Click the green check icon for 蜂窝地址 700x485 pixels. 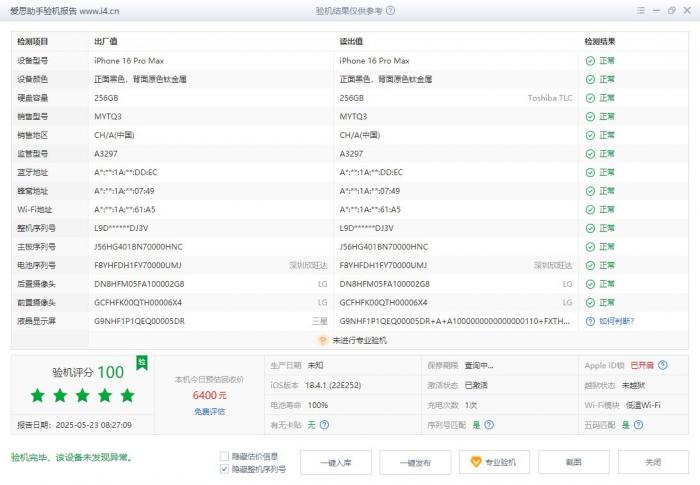coord(590,191)
